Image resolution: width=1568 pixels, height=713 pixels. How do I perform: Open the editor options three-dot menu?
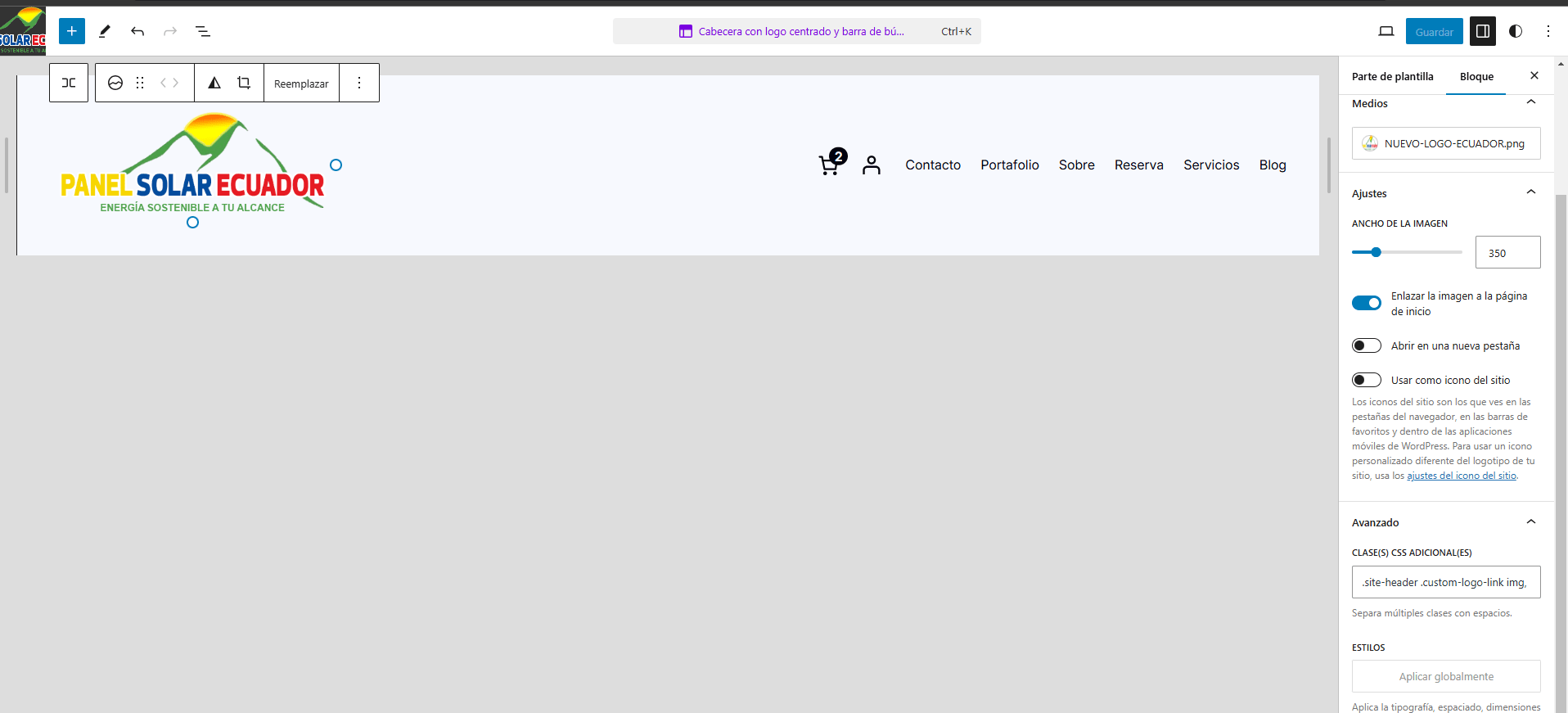[1548, 31]
